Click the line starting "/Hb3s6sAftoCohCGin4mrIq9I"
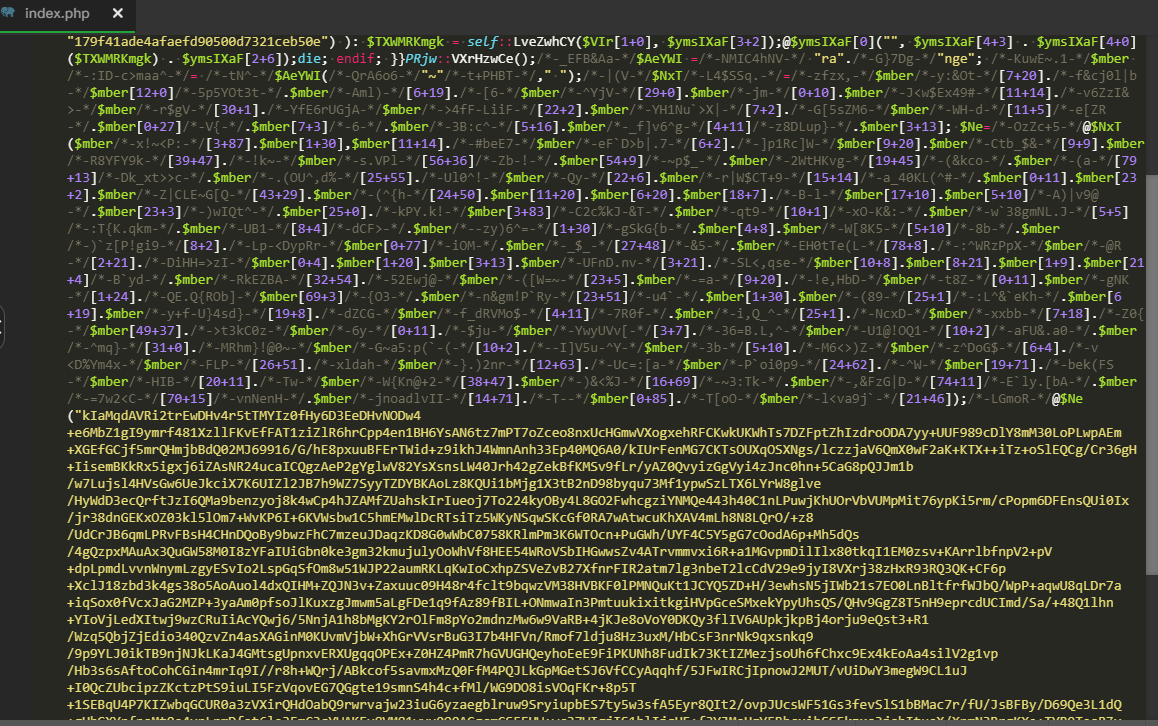1158x726 pixels. (517, 671)
